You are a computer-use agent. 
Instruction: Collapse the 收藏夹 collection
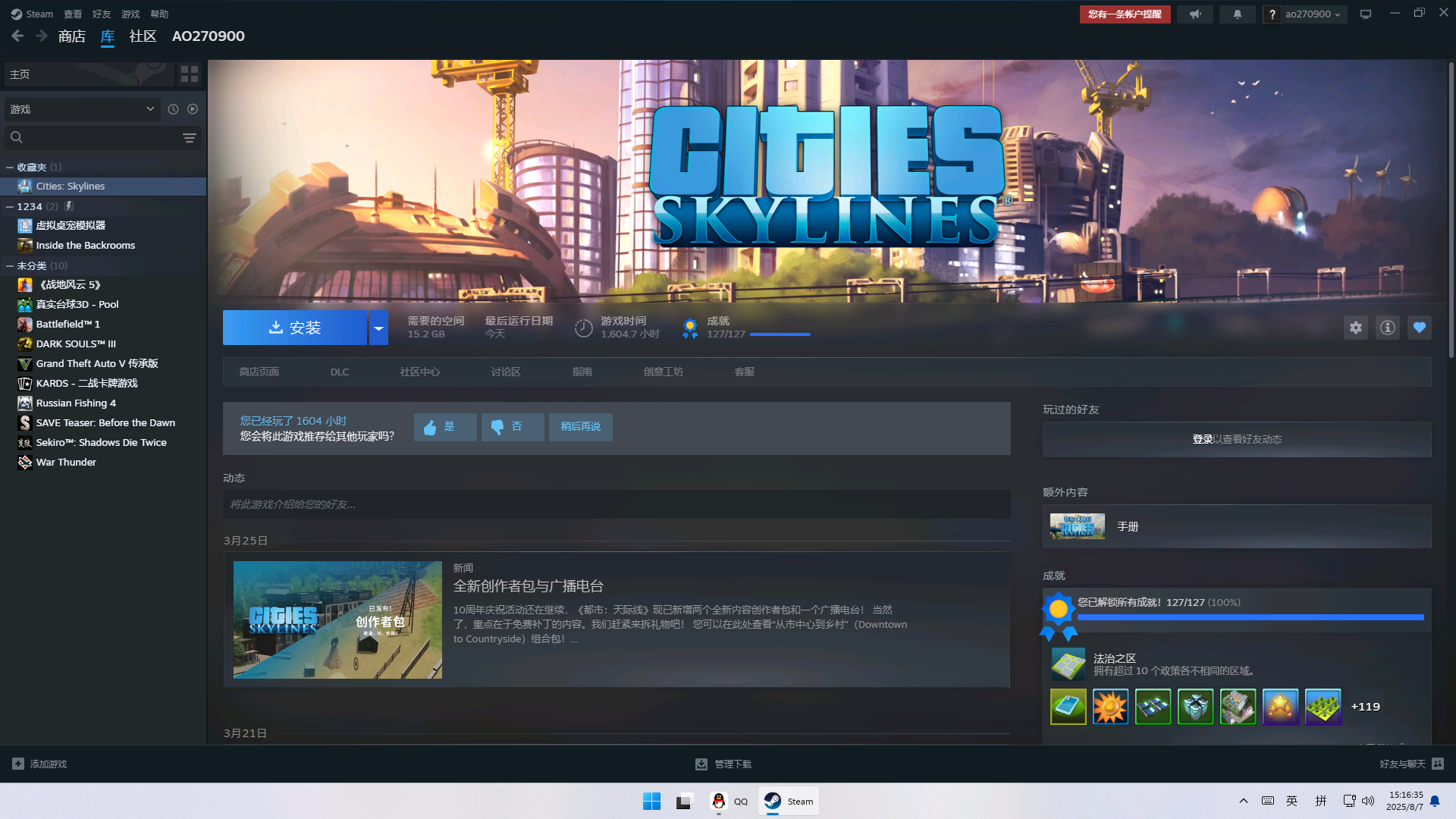coord(10,168)
